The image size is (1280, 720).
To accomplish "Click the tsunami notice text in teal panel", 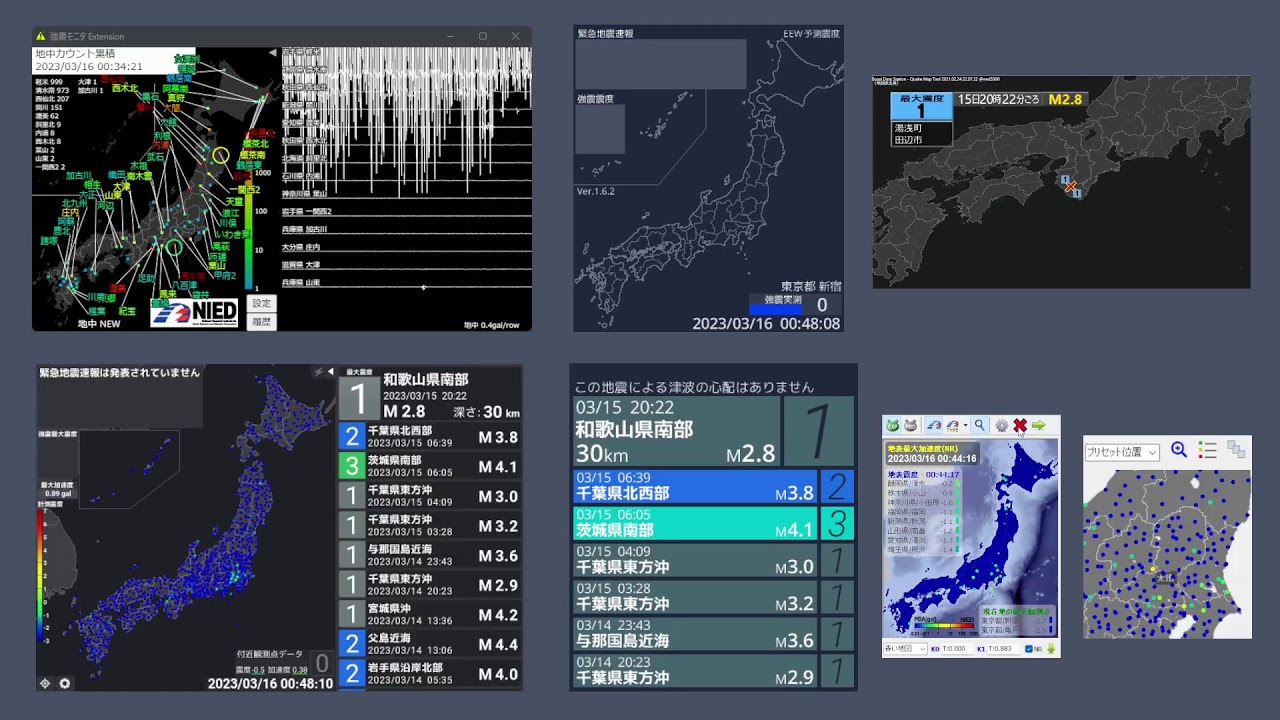I will [x=694, y=387].
